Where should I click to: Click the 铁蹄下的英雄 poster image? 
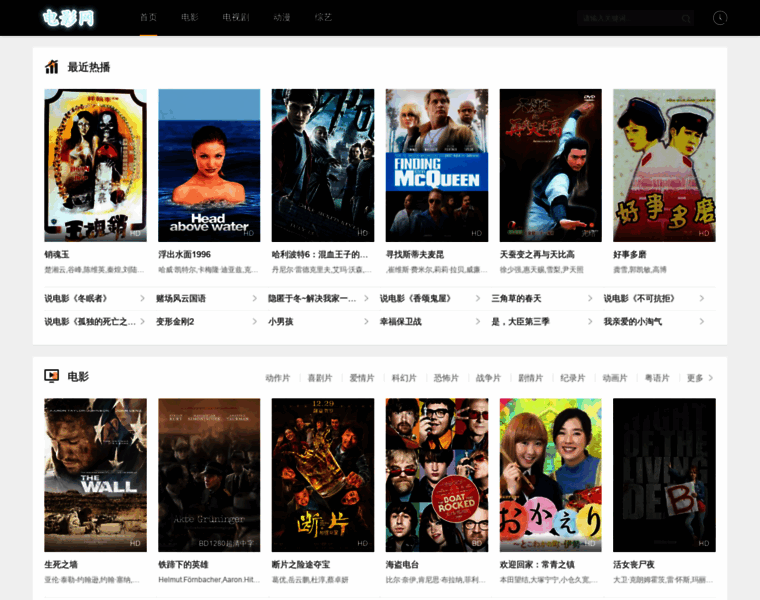click(209, 475)
